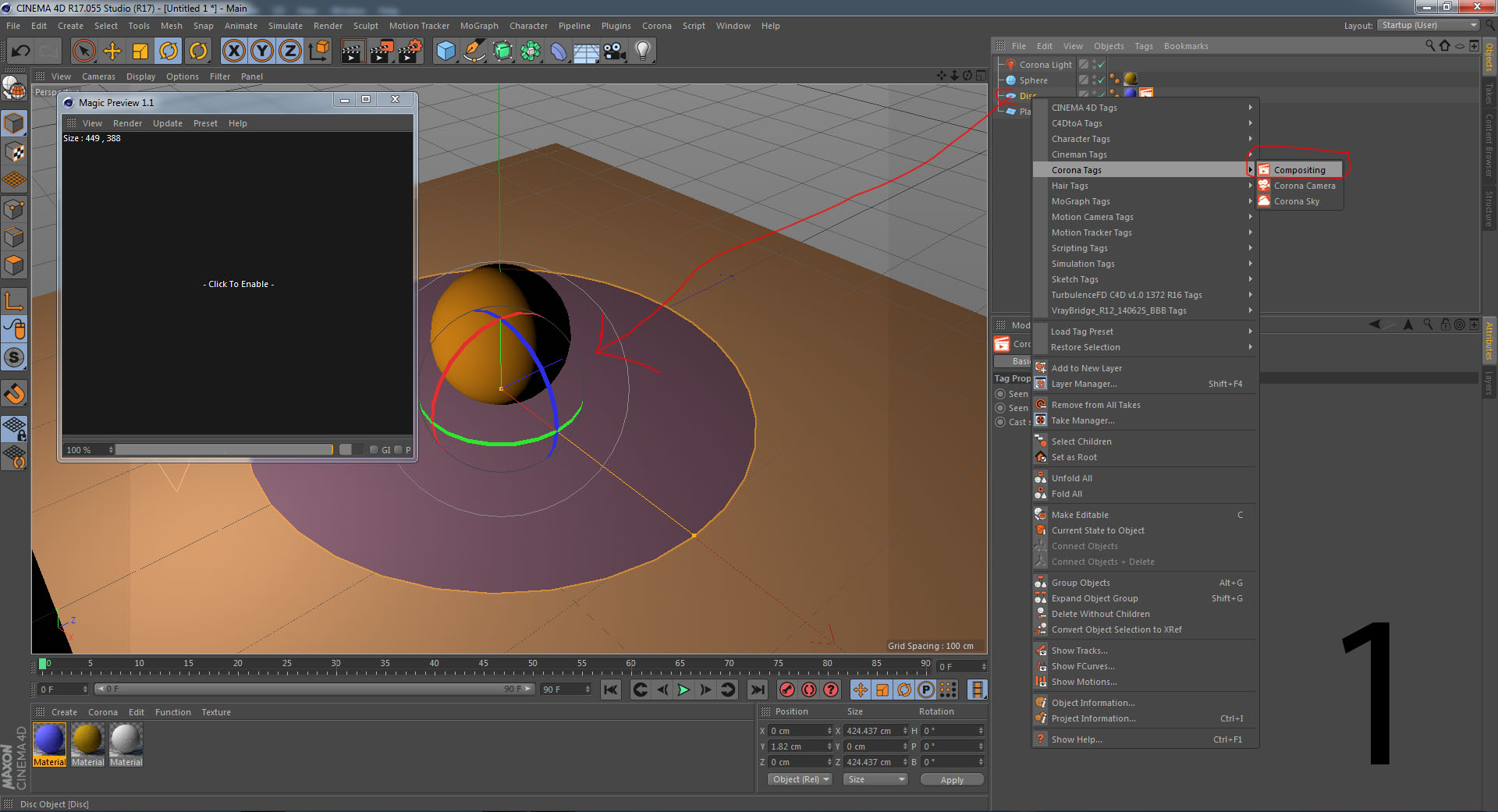This screenshot has height=812, width=1498.
Task: Open Keyframe selection help icon
Action: click(x=831, y=690)
